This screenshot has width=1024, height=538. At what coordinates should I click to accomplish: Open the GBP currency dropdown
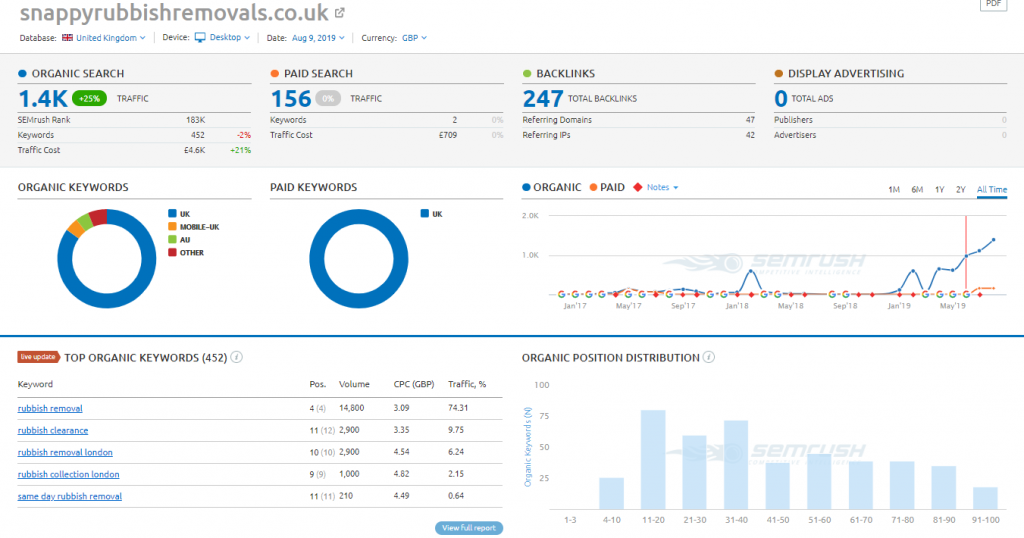[x=414, y=38]
